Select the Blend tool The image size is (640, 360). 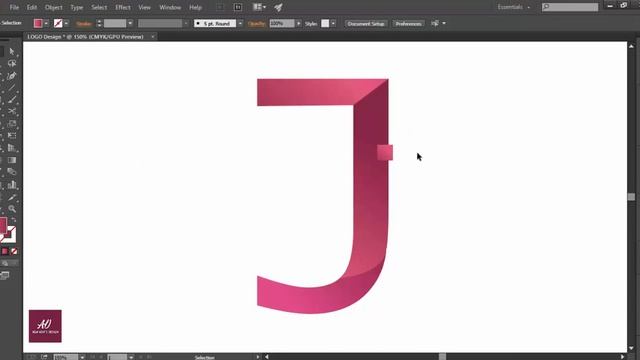[12, 172]
